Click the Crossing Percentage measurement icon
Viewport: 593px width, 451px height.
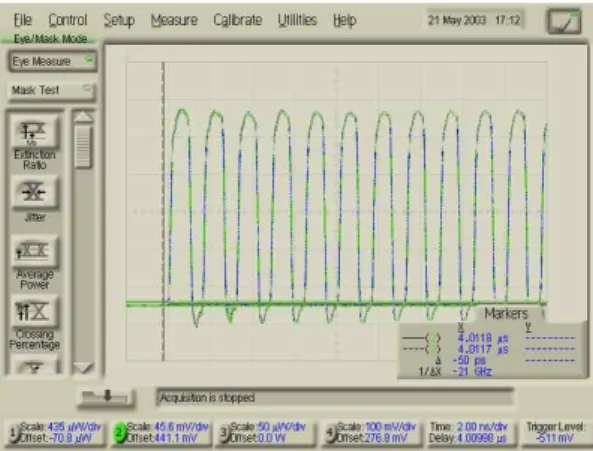coord(34,312)
